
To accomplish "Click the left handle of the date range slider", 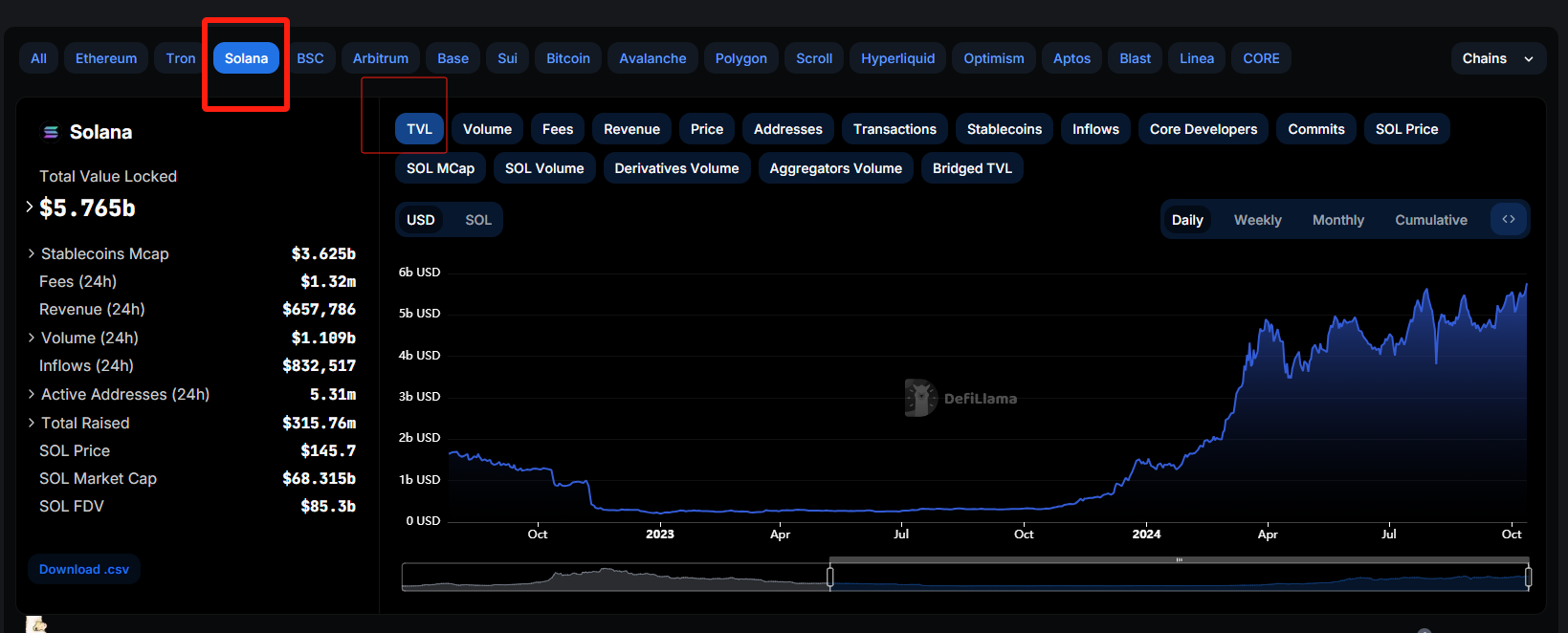I will 830,577.
